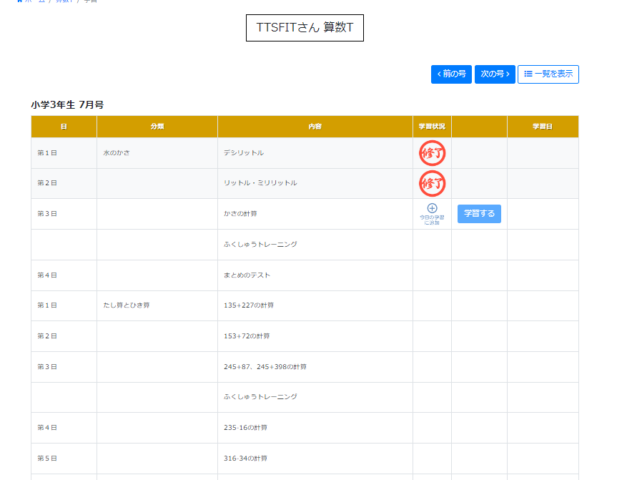Click the 内容 column header
617x480 pixels.
[x=315, y=126]
